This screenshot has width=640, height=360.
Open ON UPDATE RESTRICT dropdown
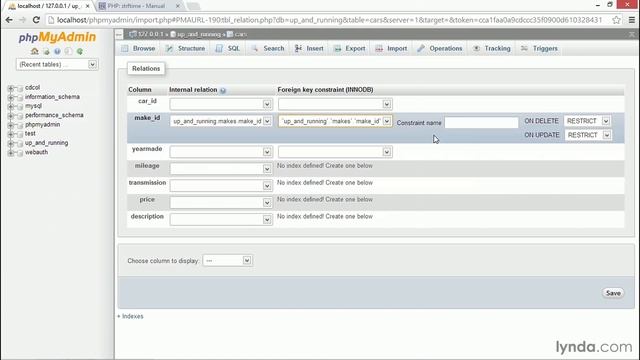(588, 135)
